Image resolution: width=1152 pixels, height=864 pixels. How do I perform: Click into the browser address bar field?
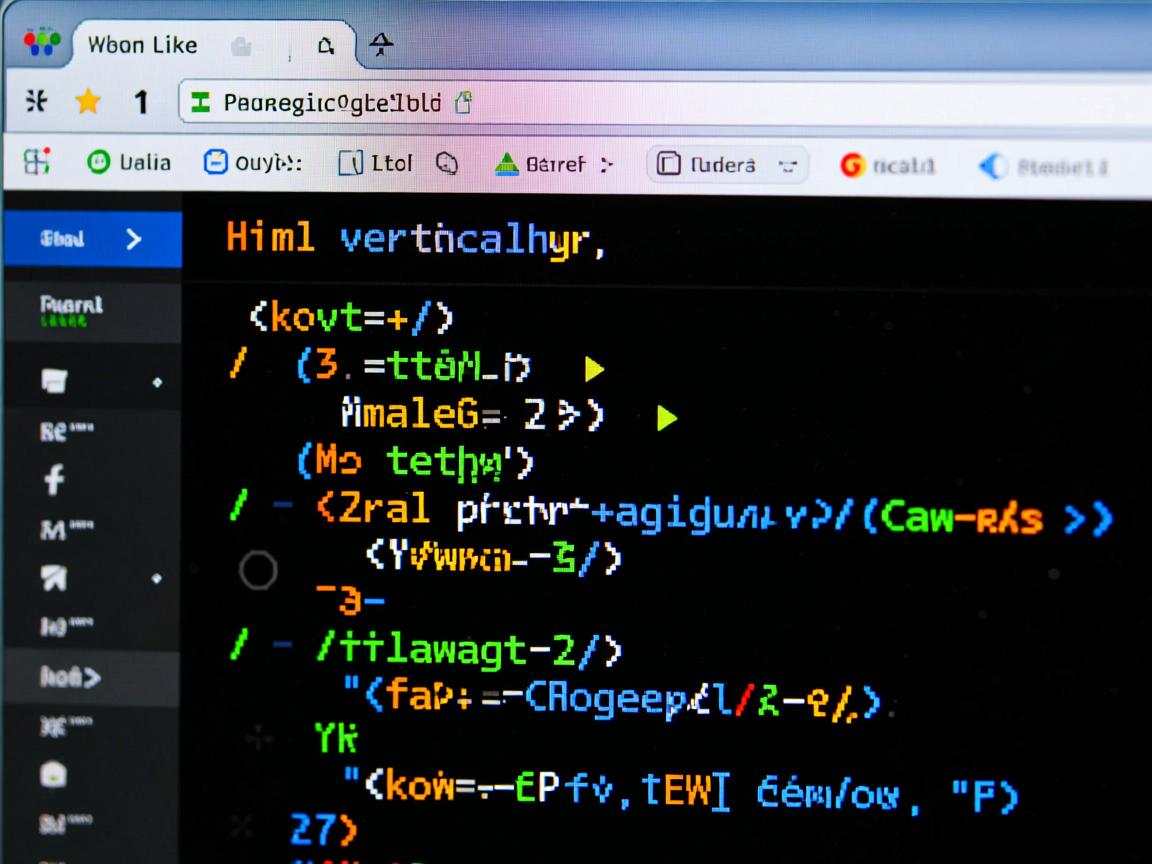(x=700, y=102)
